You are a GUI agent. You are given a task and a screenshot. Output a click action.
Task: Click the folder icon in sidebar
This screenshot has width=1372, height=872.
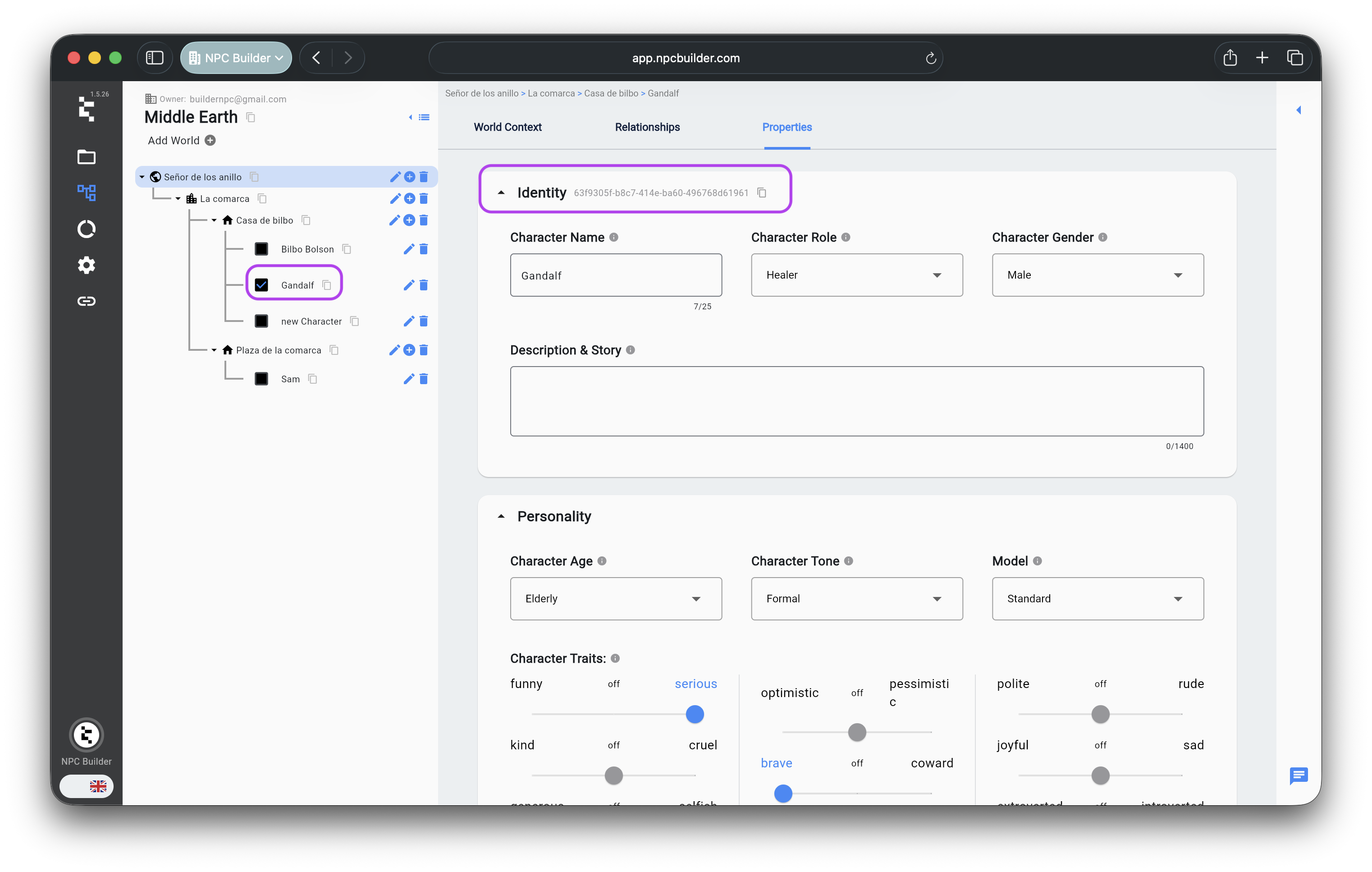(x=86, y=157)
